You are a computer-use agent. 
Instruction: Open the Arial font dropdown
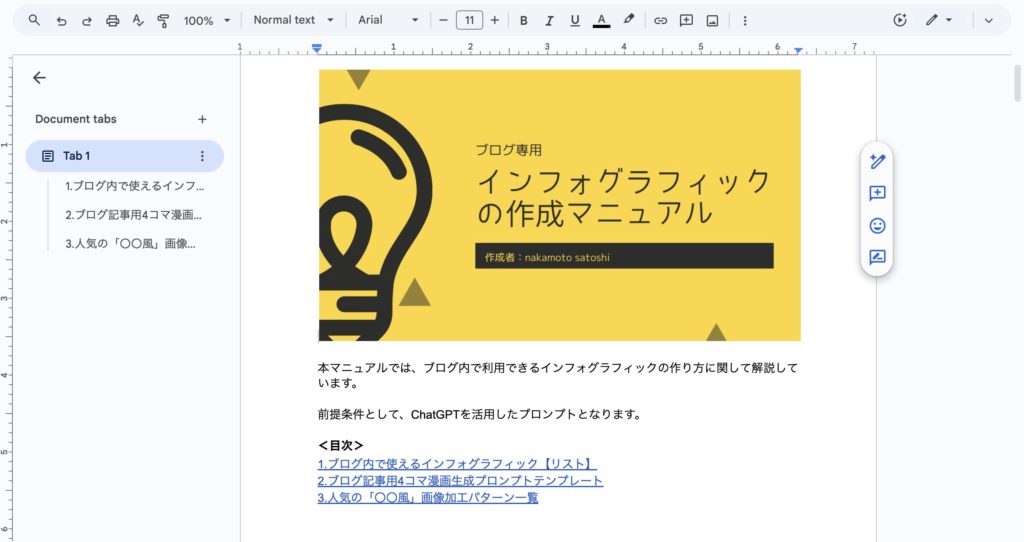(x=388, y=20)
